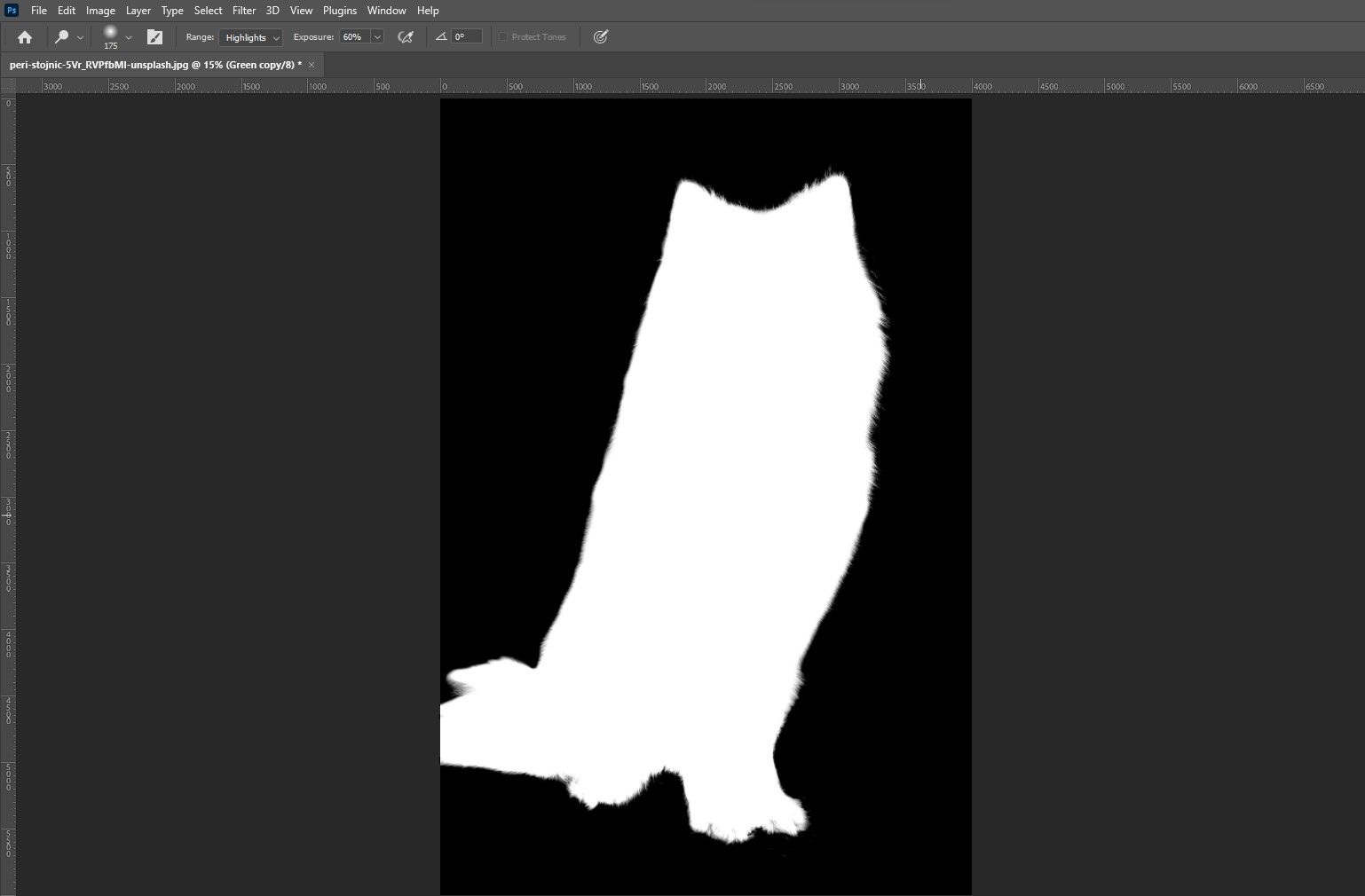Click the ruler origin corner box

click(8, 86)
